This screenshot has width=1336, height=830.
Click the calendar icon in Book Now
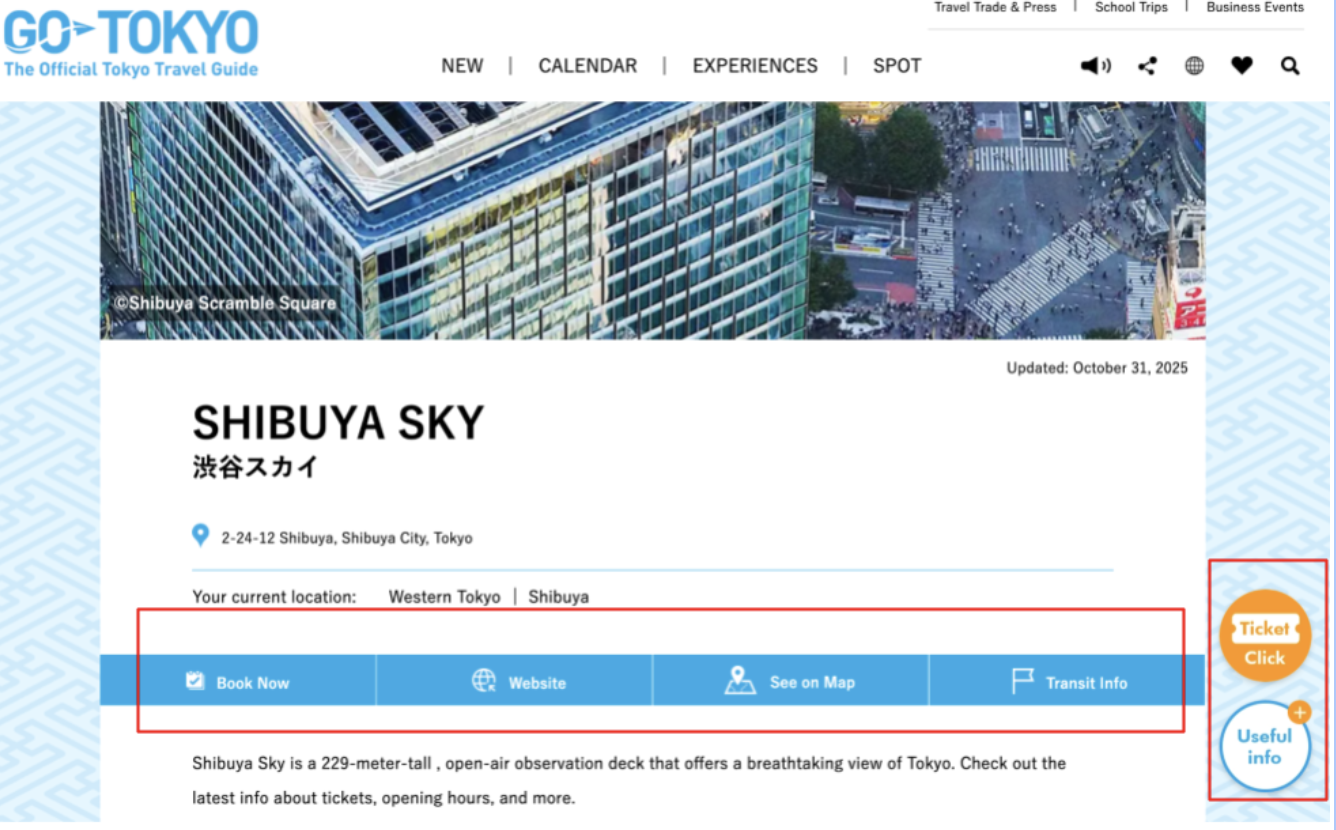(x=195, y=681)
